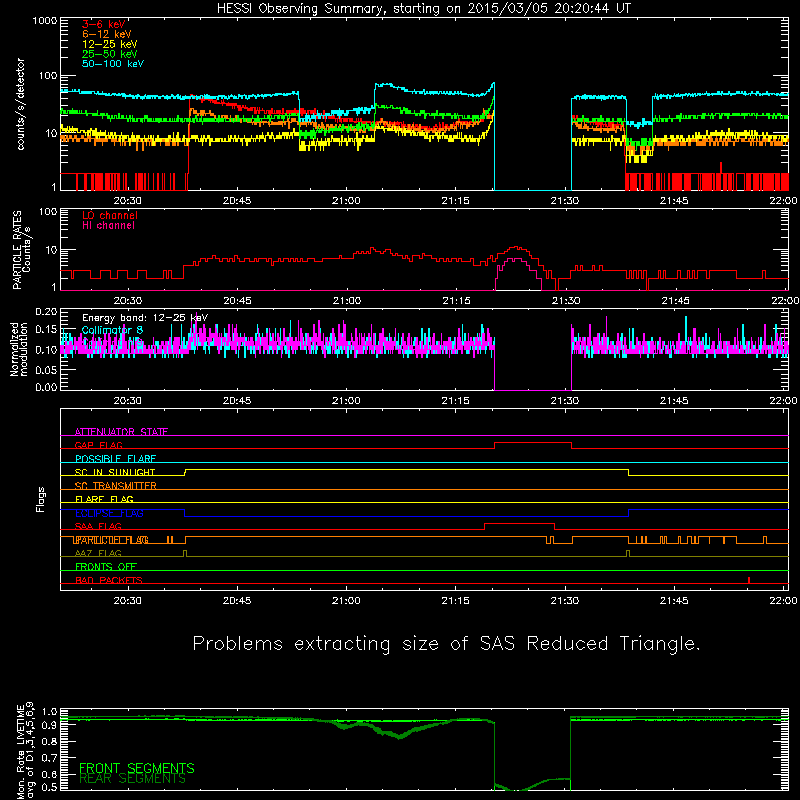Click the orange 'PARTICLE FLAG' label
800x800 pixels.
tap(112, 540)
